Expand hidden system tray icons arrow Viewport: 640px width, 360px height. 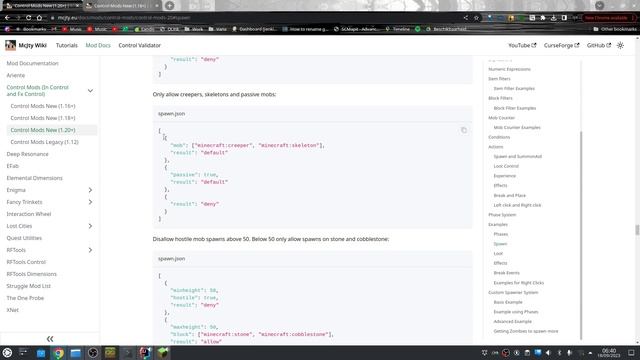(590, 353)
